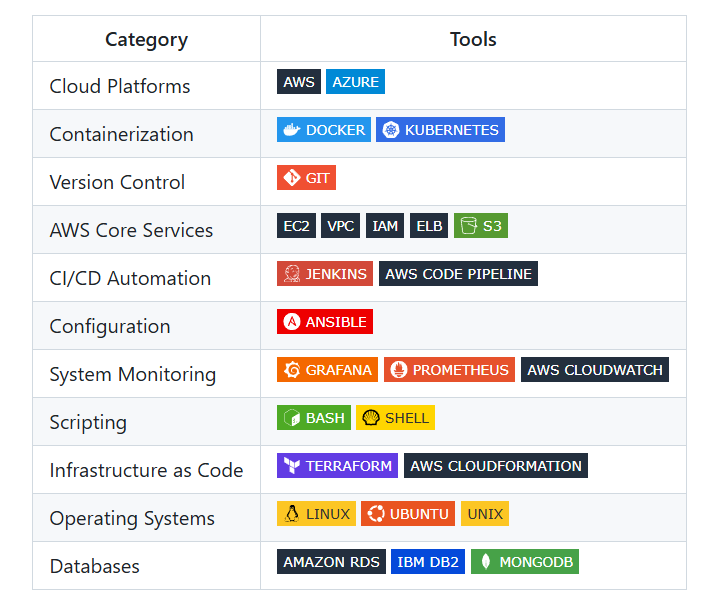The image size is (717, 604).
Task: Click the IAM badge
Action: pos(385,226)
